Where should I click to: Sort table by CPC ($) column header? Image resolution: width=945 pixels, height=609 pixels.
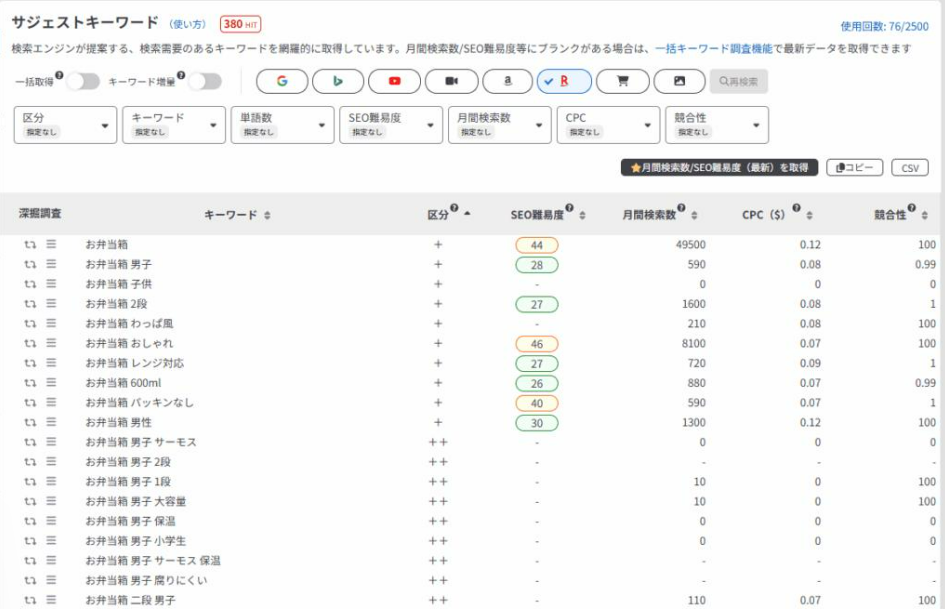(777, 214)
